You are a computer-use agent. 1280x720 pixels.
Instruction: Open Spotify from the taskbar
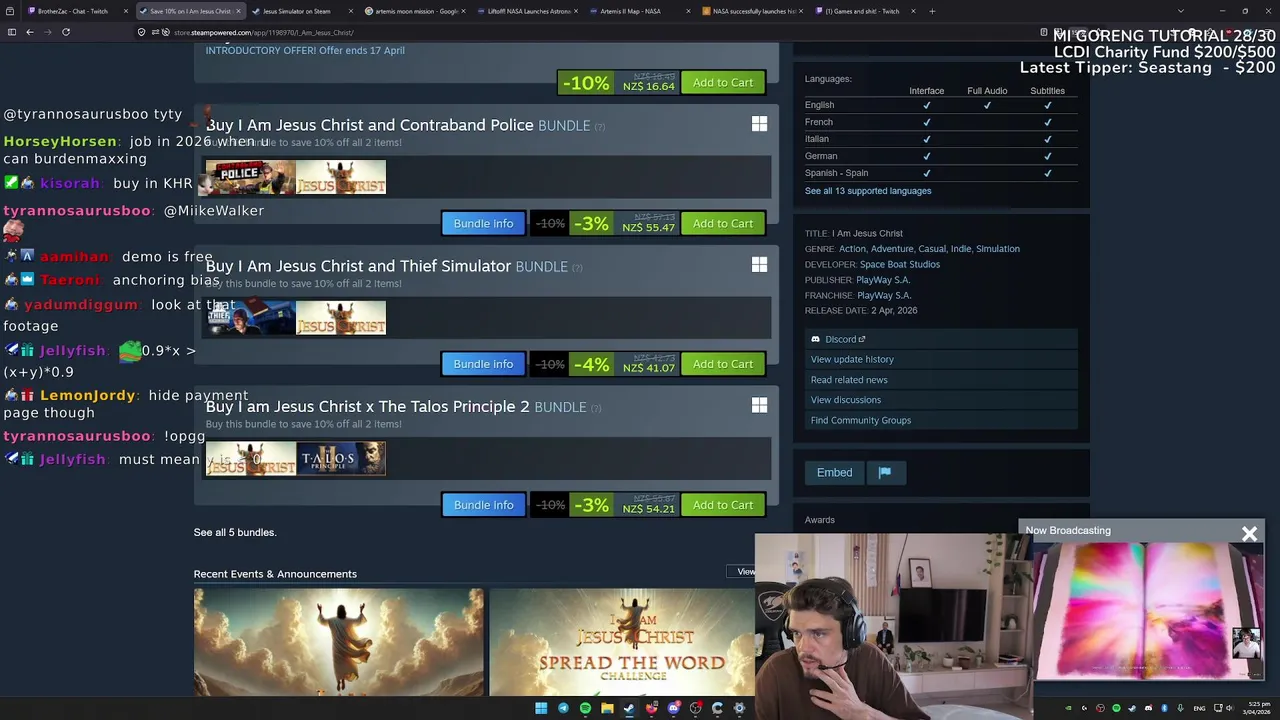(585, 708)
